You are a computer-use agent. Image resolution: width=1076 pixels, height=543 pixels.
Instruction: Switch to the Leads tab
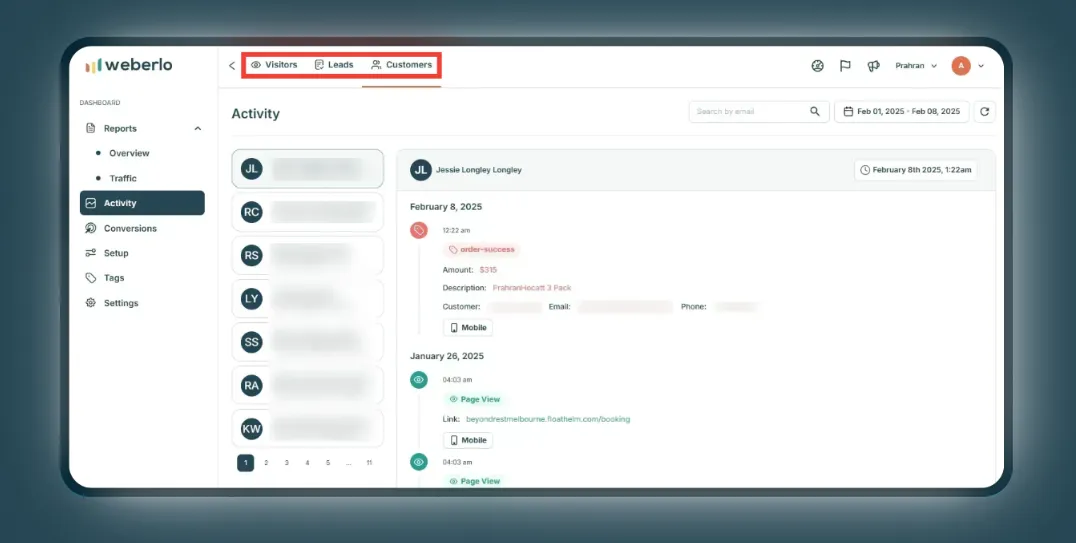tap(334, 65)
